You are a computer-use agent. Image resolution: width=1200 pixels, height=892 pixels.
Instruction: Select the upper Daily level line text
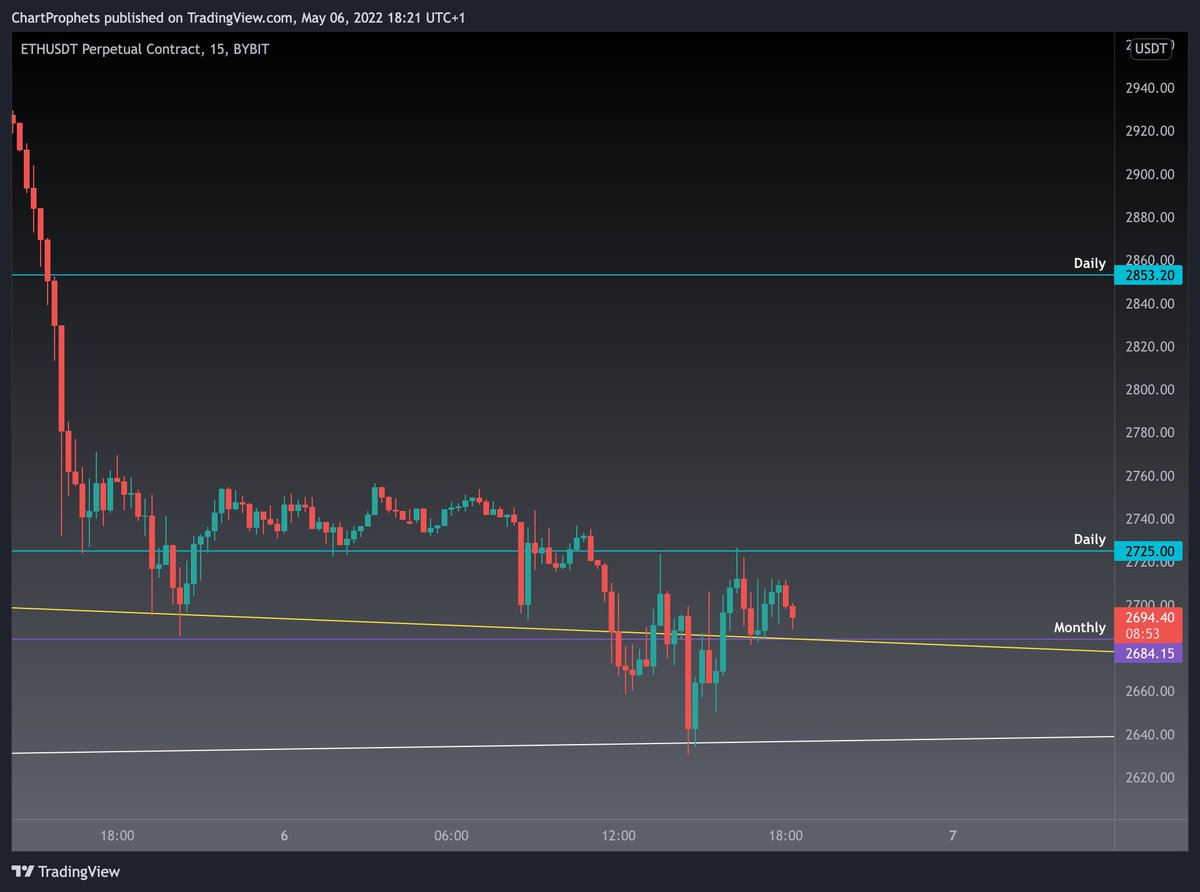[1090, 263]
